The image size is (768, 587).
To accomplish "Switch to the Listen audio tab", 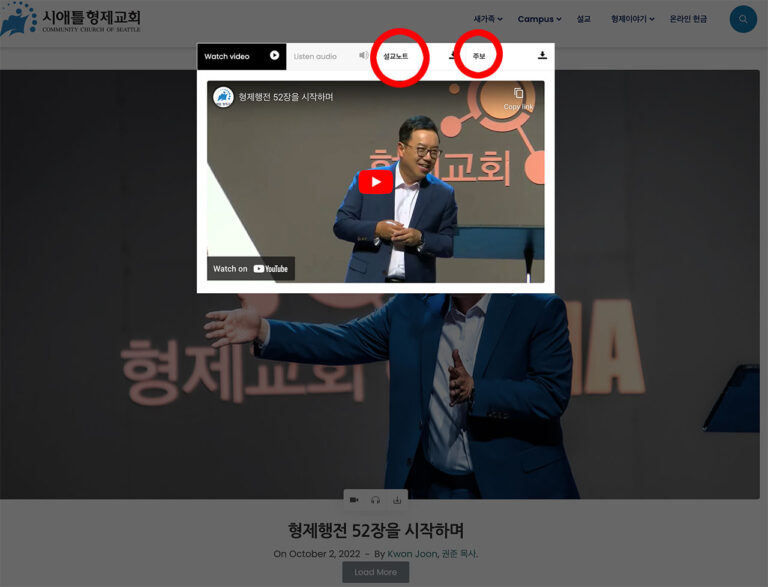I will (x=315, y=56).
